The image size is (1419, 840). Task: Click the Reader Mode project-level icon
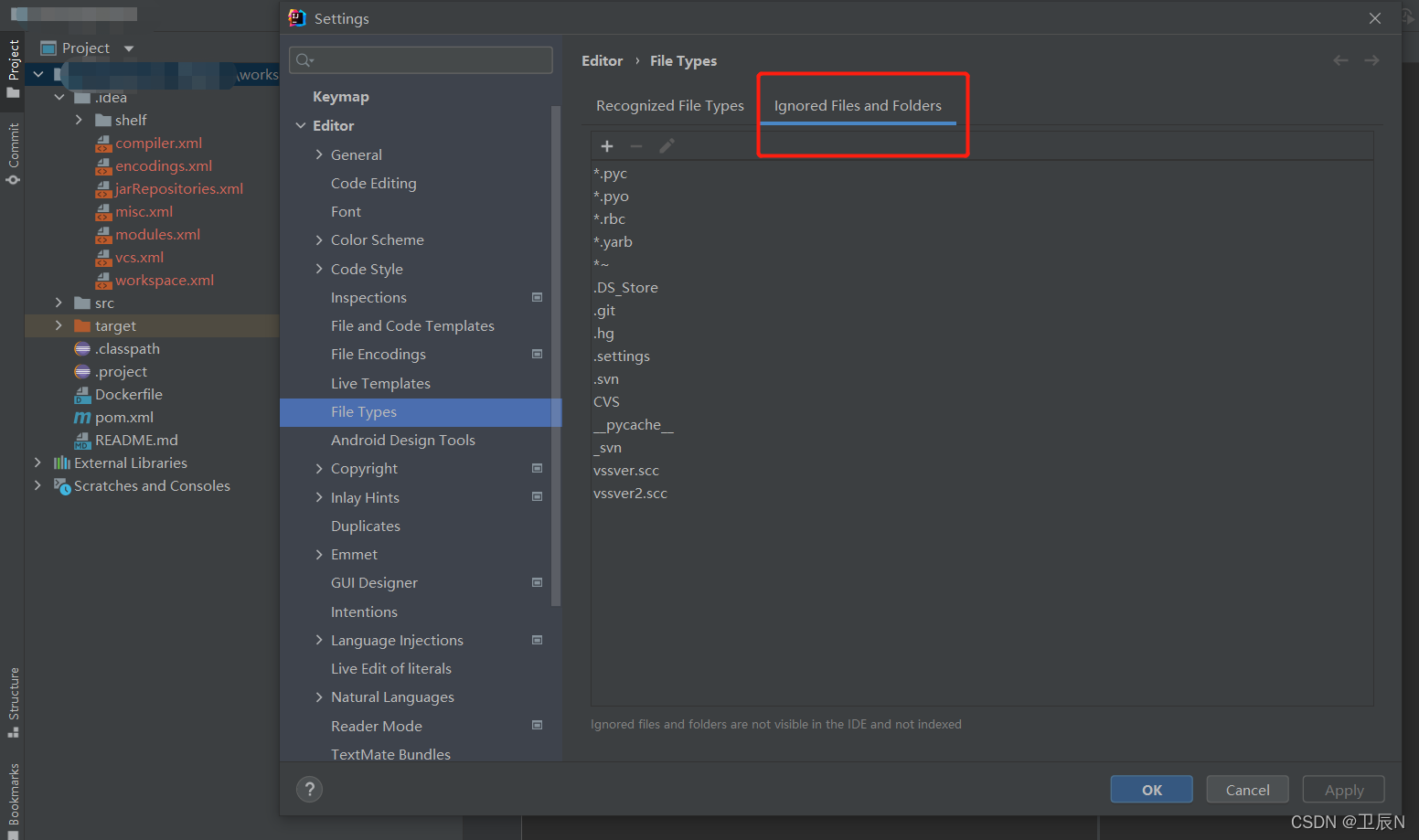click(538, 725)
